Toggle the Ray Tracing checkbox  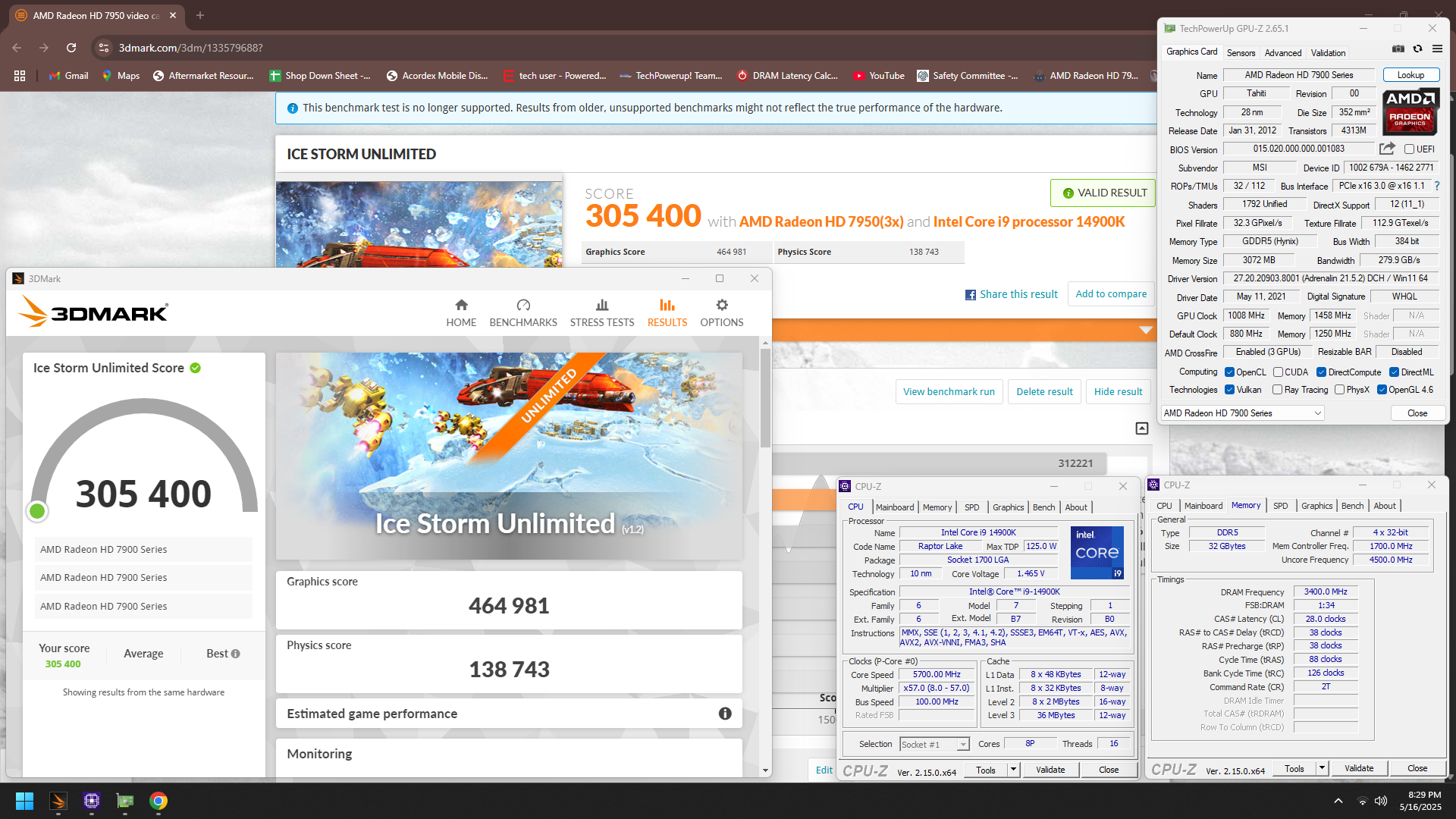[1278, 390]
